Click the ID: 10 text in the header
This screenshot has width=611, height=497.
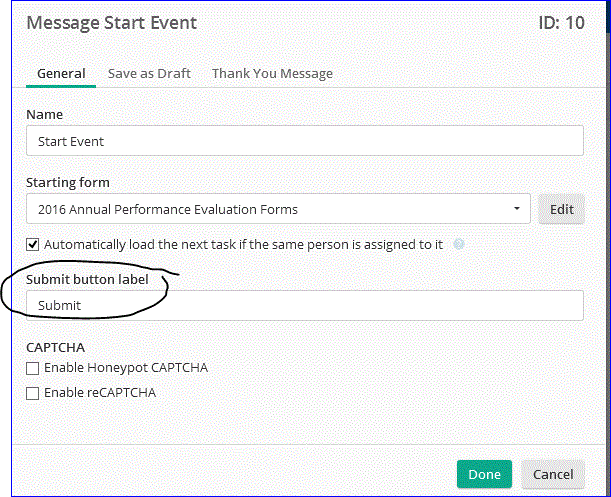[560, 23]
